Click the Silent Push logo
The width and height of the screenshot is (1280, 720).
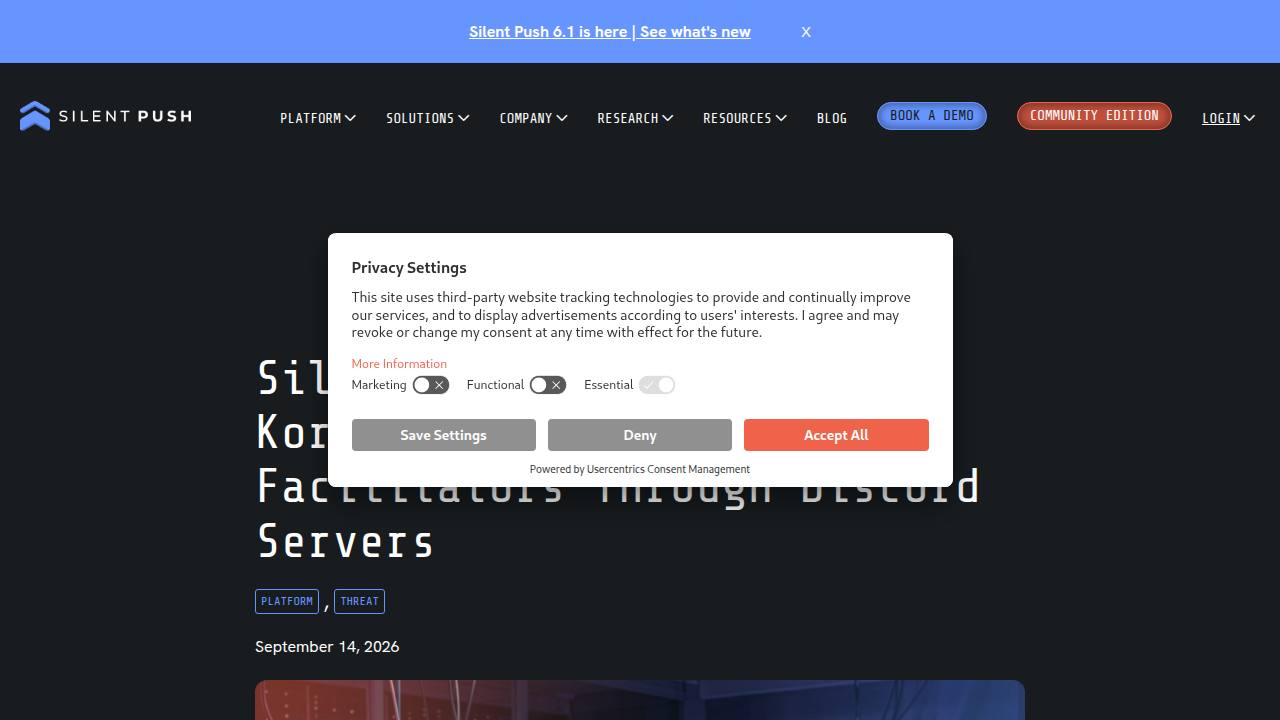tap(105, 116)
